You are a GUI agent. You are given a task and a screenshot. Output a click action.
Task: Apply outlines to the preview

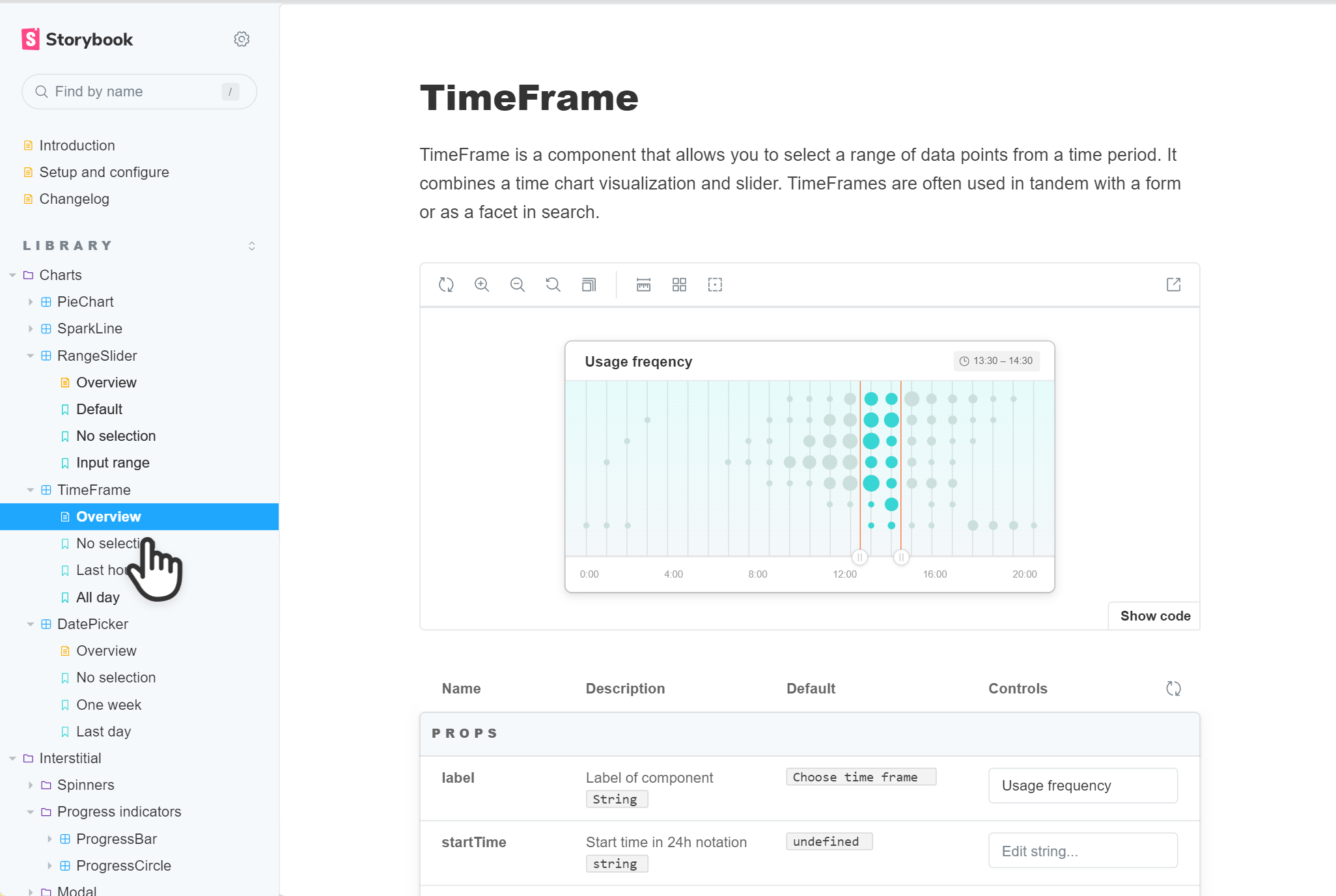pyautogui.click(x=715, y=285)
